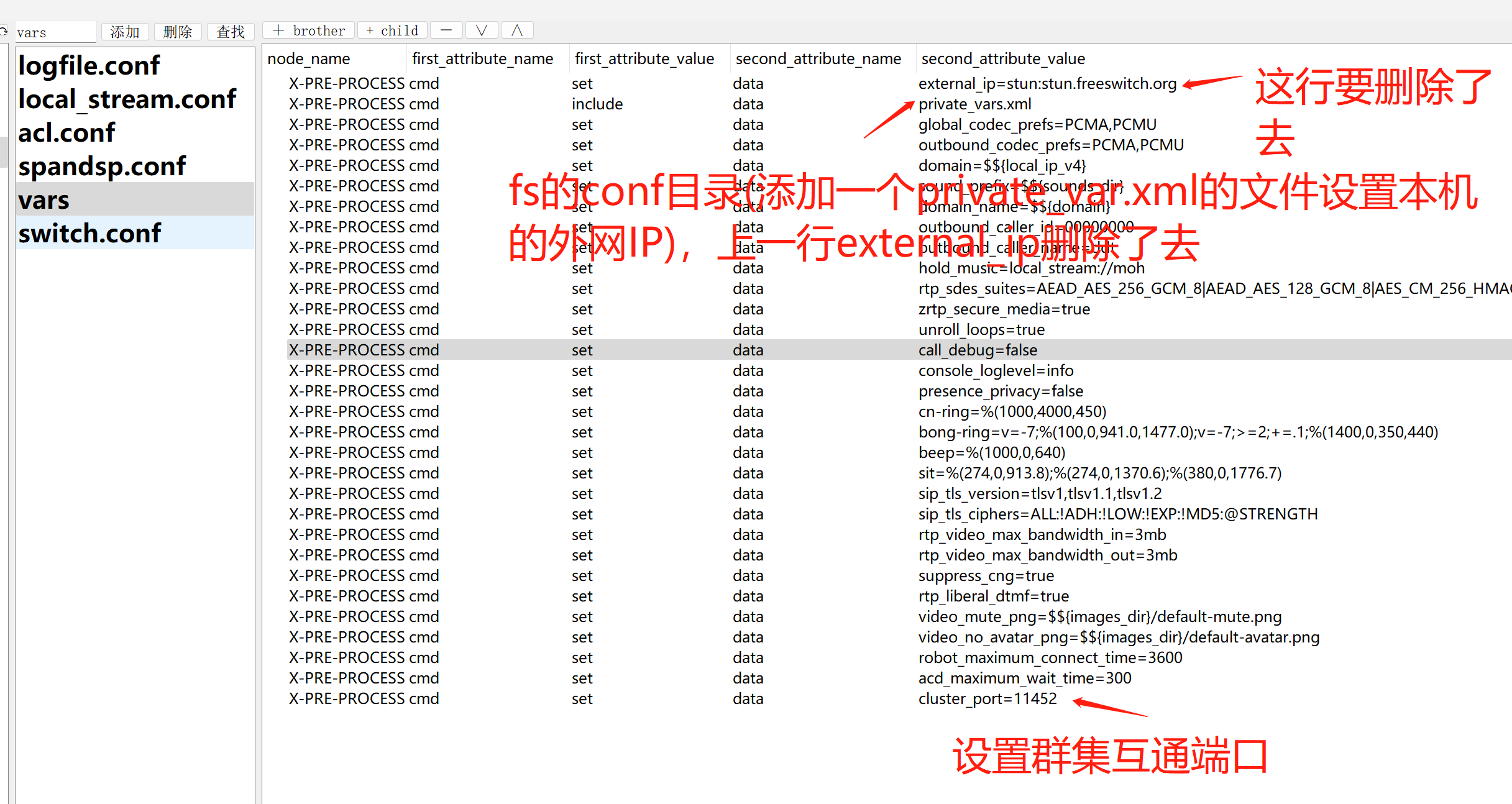
Task: Select console_loglevel=info value
Action: tap(996, 370)
